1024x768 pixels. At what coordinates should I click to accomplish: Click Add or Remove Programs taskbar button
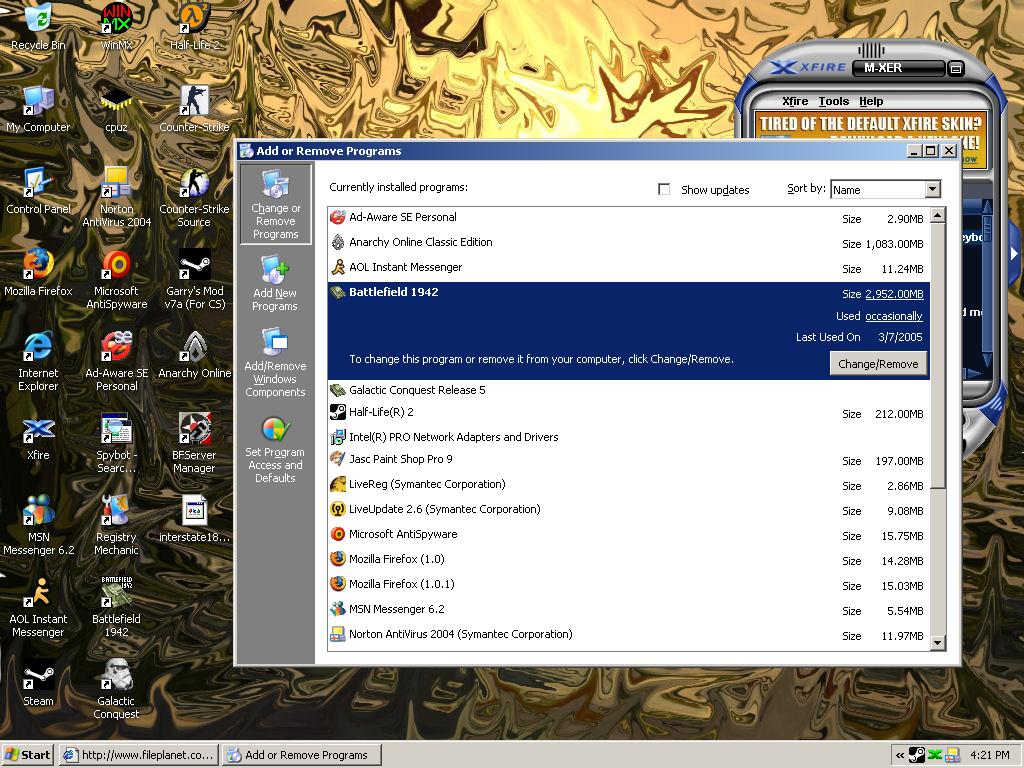(x=301, y=755)
